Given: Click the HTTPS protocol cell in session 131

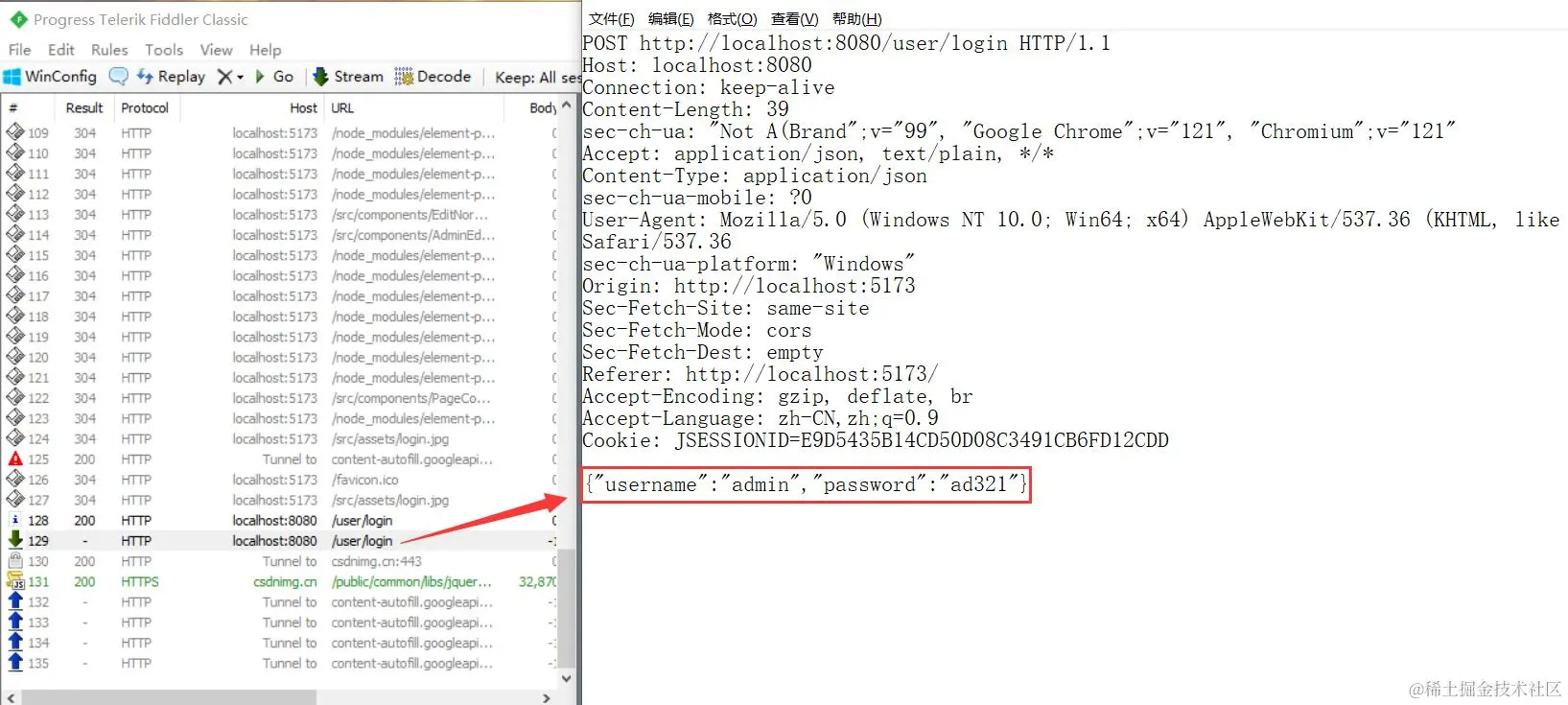Looking at the screenshot, I should [140, 582].
